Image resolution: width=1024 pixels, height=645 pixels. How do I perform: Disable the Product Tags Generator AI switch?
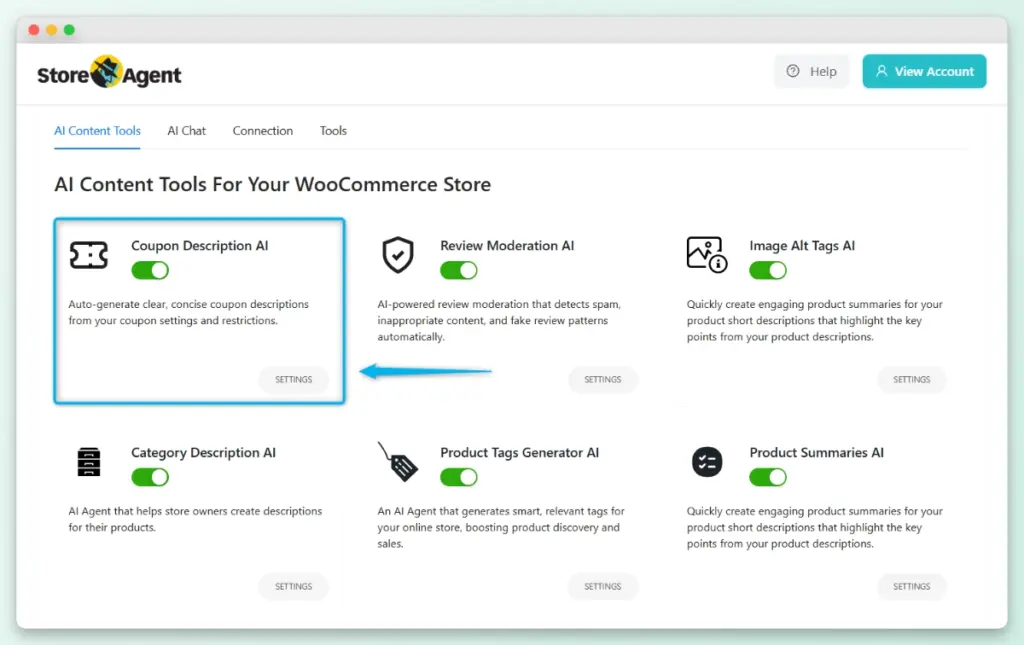point(458,477)
